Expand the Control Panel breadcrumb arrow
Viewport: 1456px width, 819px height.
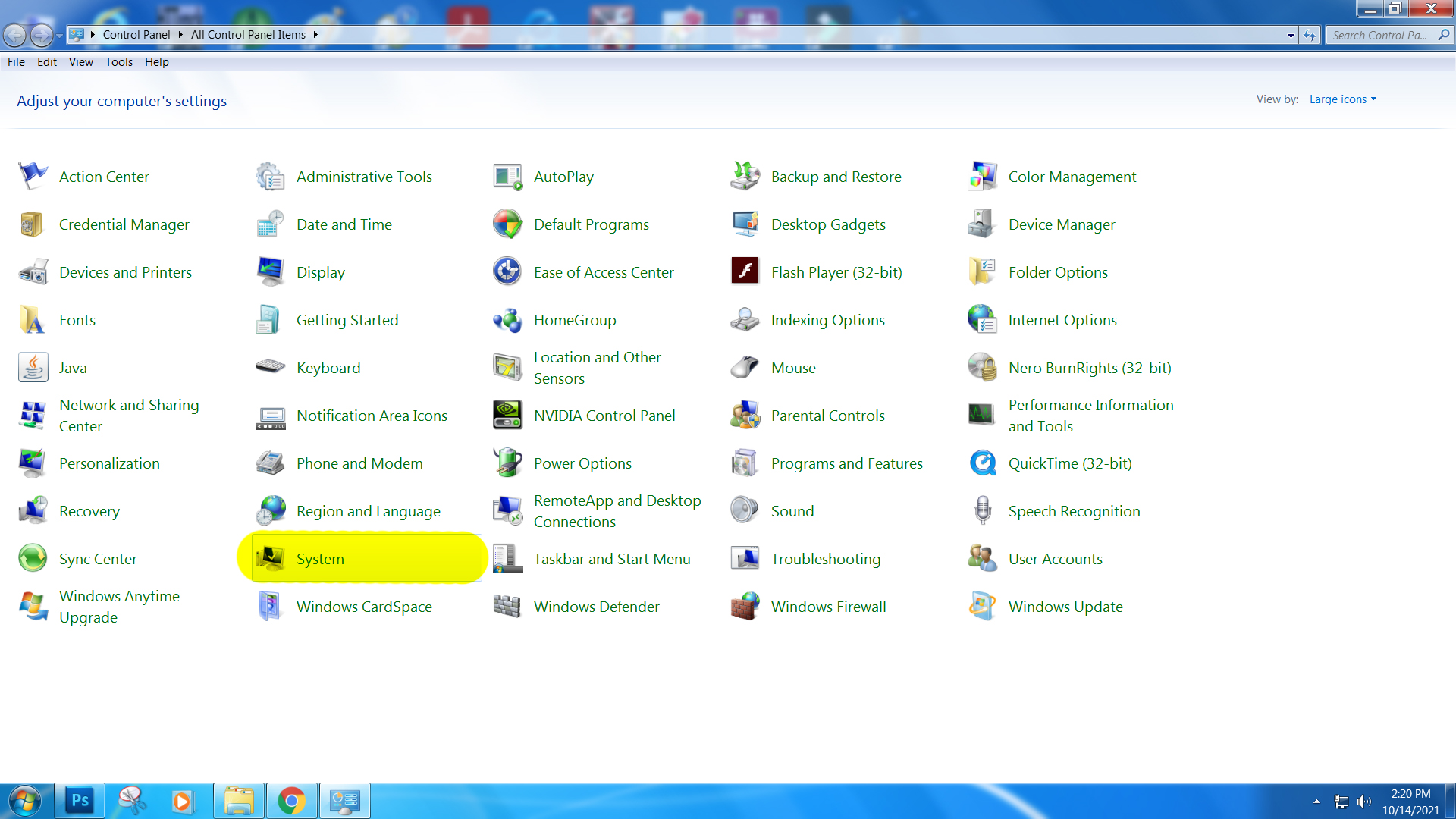(180, 35)
